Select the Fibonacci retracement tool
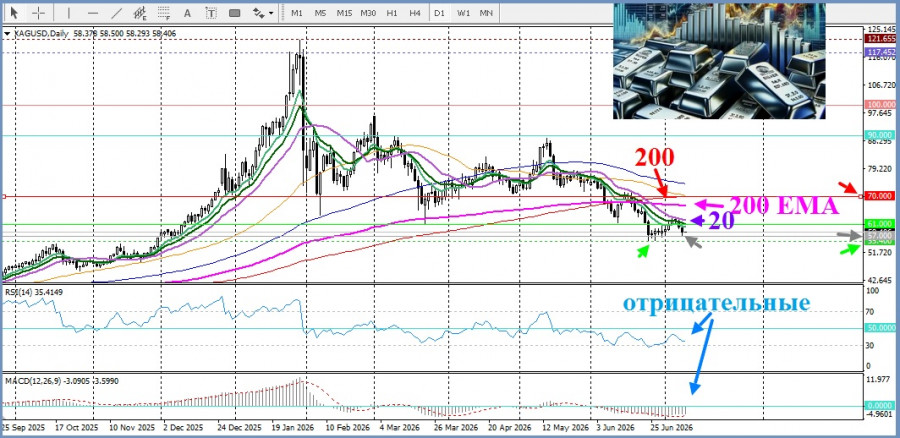This screenshot has width=900, height=438. 164,13
